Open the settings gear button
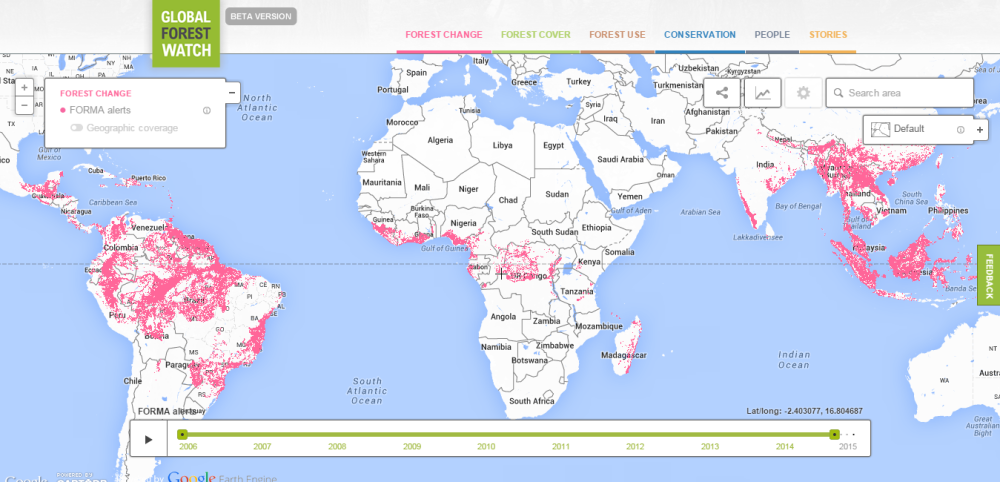The width and height of the screenshot is (1000, 482). 804,93
